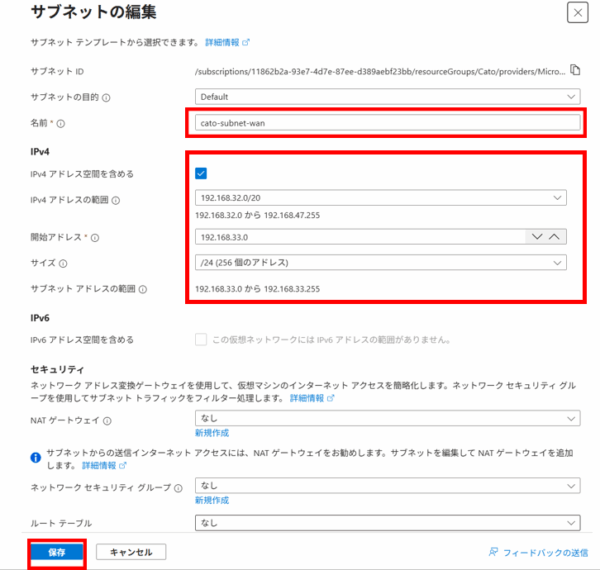Open the NAT ゲートウェイ dropdown
The width and height of the screenshot is (600, 570).
pos(386,419)
